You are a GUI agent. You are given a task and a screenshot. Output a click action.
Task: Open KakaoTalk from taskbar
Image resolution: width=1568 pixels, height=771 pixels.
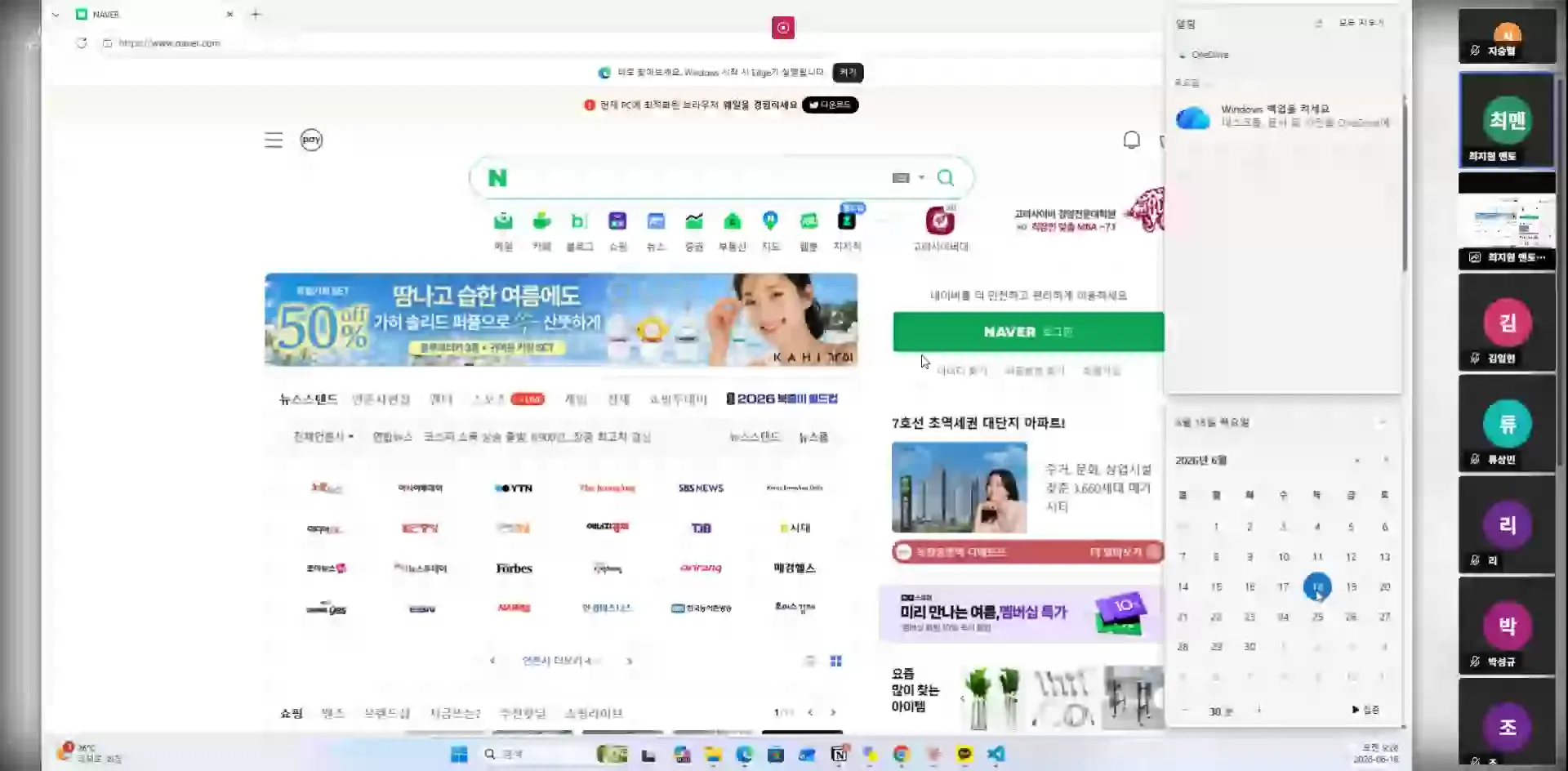coord(964,754)
